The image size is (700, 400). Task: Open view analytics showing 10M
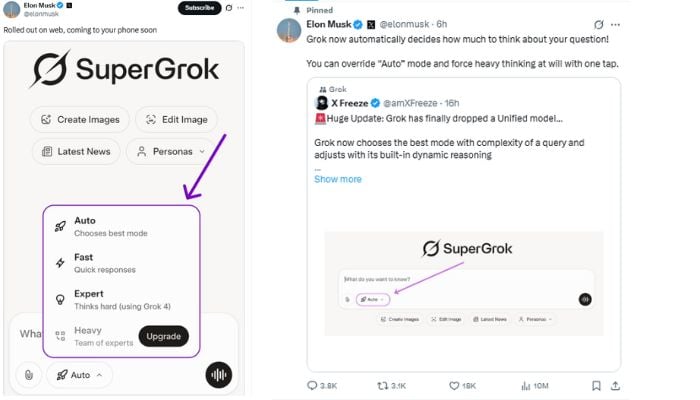[524, 385]
